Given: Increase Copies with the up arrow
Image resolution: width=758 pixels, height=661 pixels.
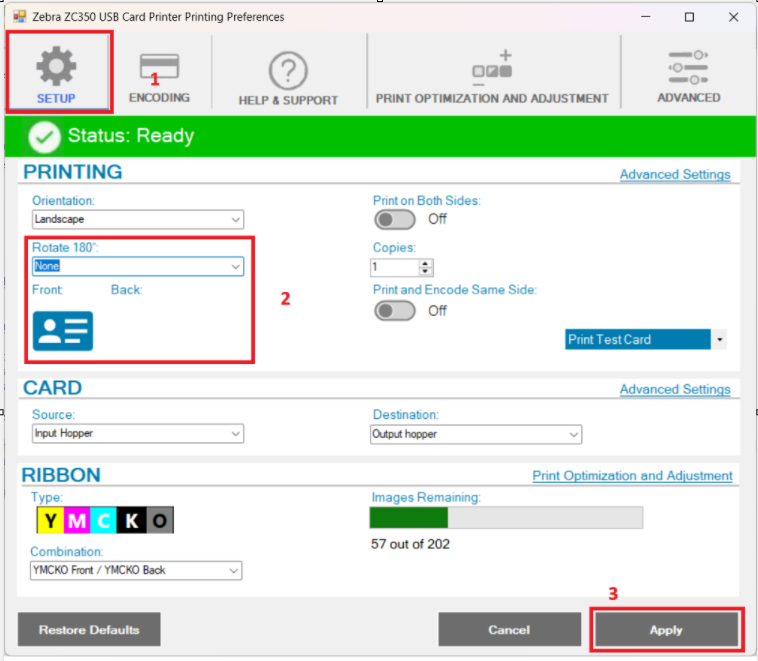Looking at the screenshot, I should (425, 264).
